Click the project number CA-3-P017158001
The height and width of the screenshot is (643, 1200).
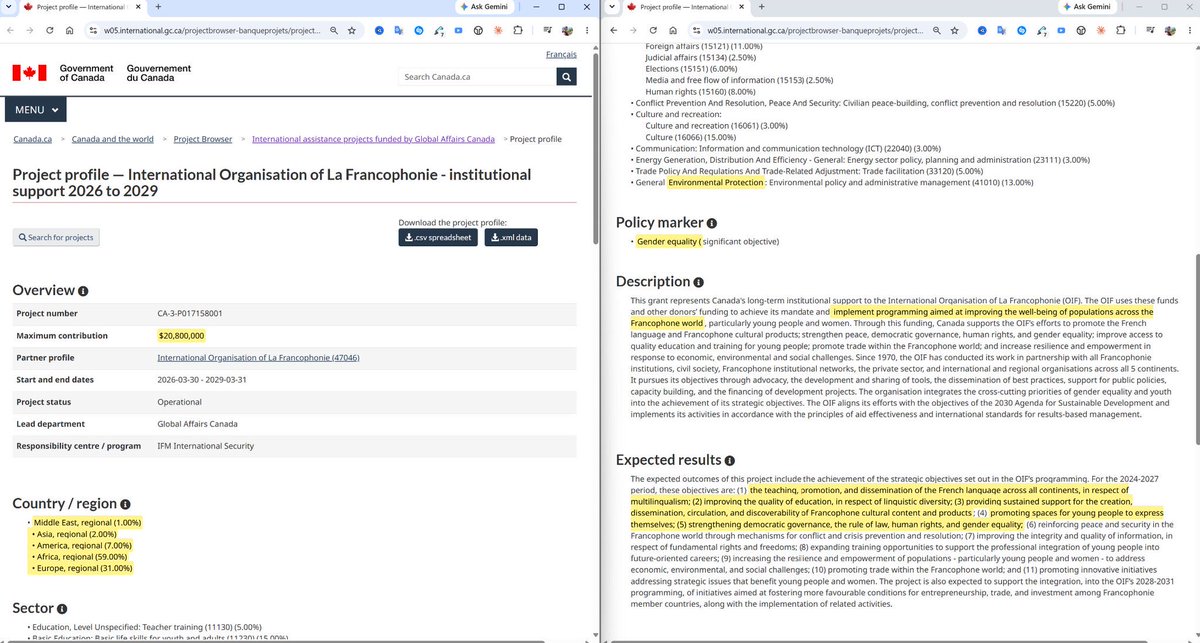tap(189, 313)
